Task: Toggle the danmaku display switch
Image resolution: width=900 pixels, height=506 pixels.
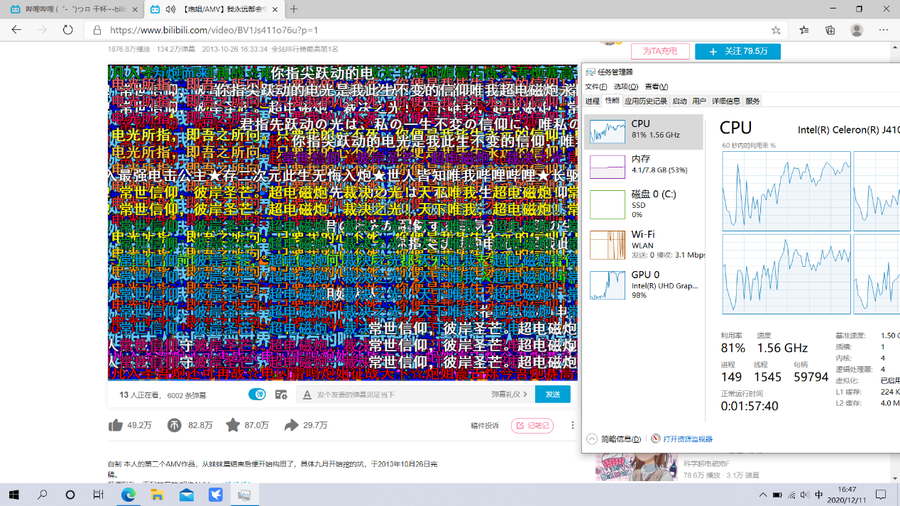Action: [x=257, y=395]
